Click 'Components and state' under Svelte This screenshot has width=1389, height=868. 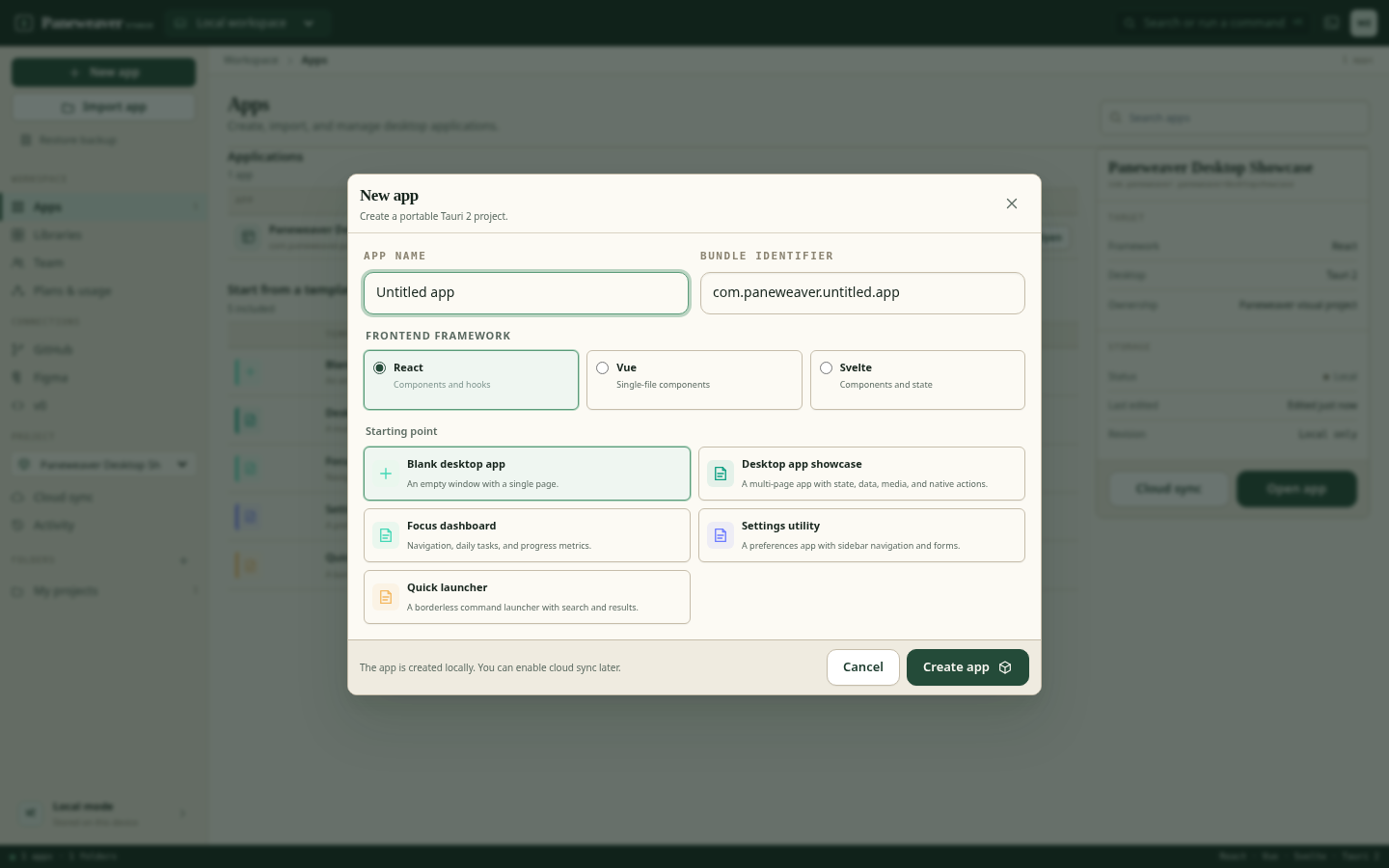tap(885, 385)
